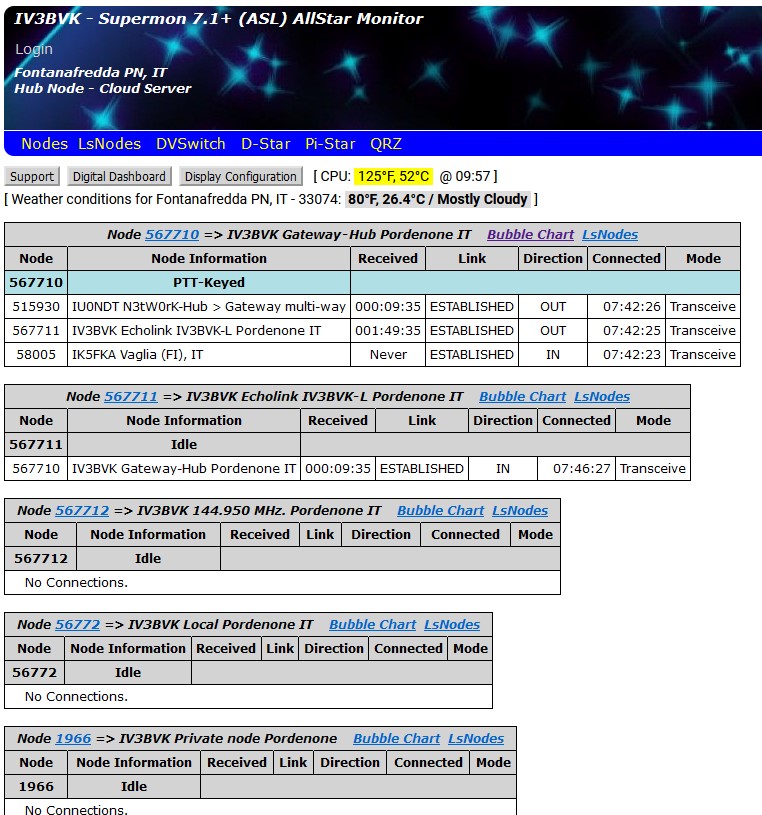Click the 567712 Idle row node number
The image size is (762, 815).
coord(41,558)
